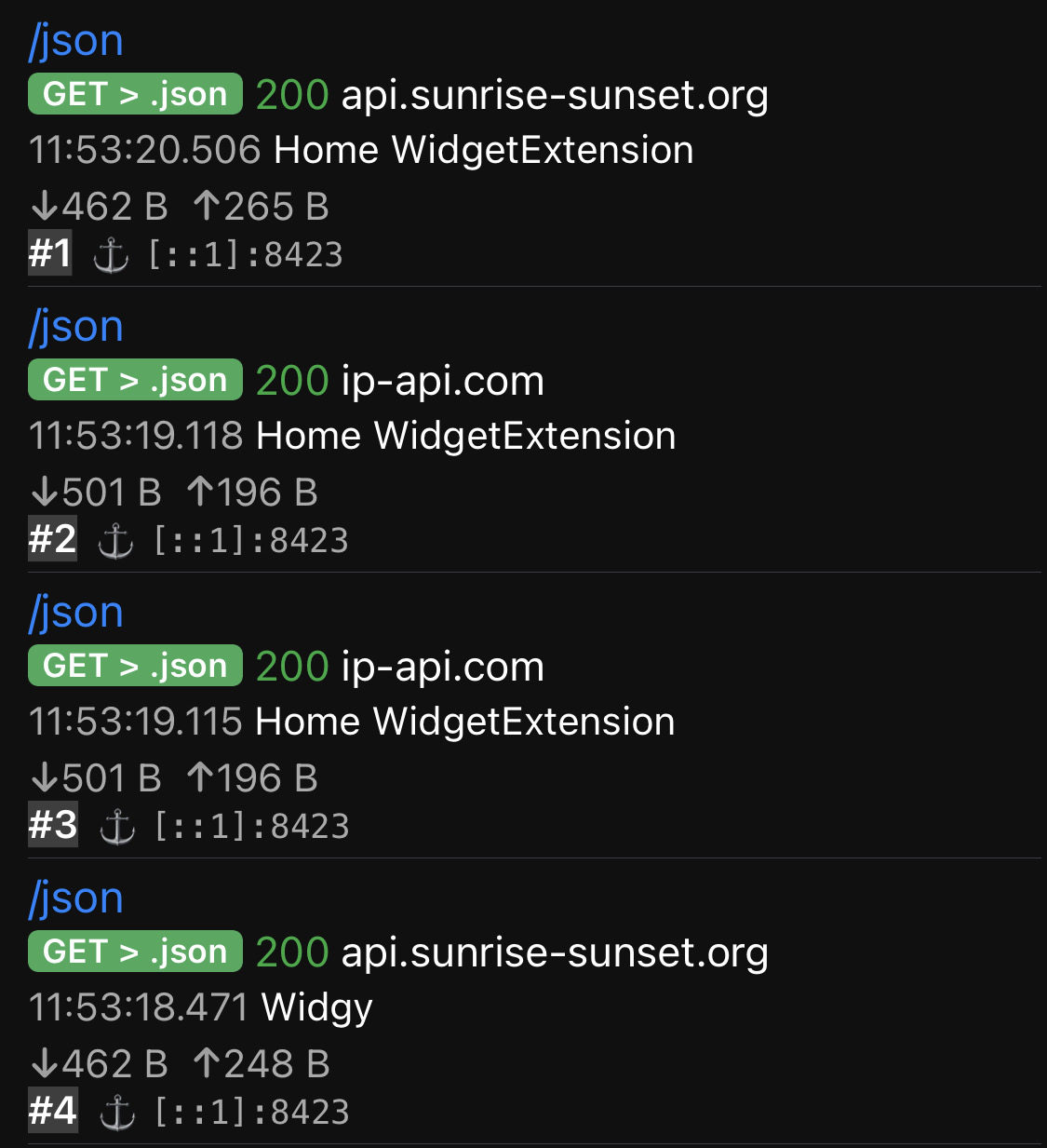Viewport: 1047px width, 1148px height.
Task: Open ip-api.com request at 11:53:19.118
Action: (443, 381)
